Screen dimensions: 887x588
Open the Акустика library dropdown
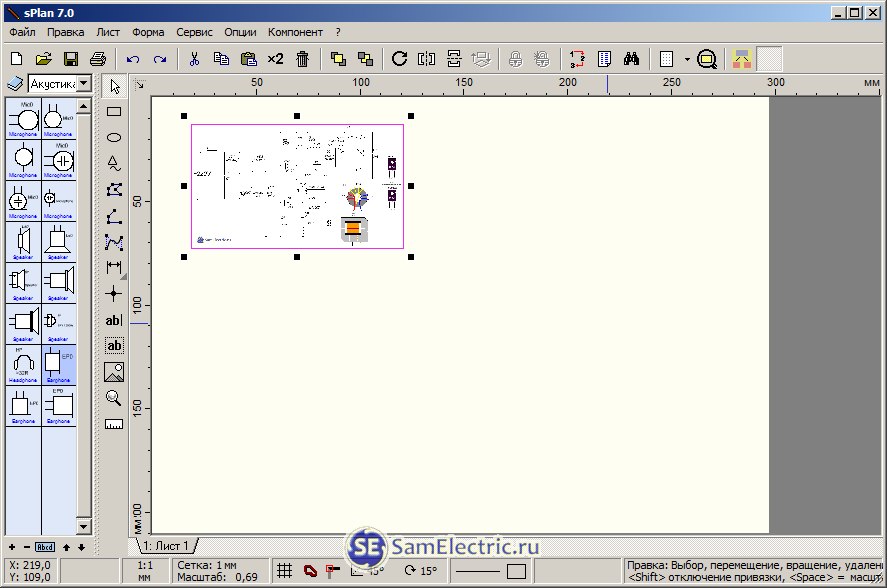pyautogui.click(x=84, y=84)
